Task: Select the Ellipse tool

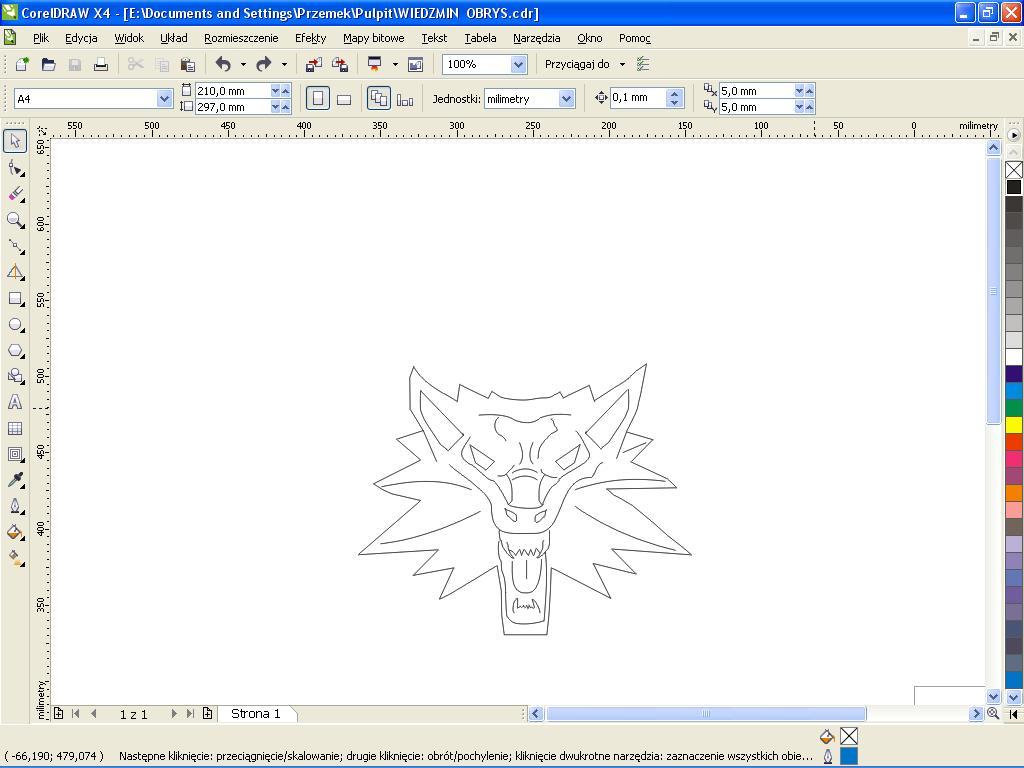Action: pos(15,325)
